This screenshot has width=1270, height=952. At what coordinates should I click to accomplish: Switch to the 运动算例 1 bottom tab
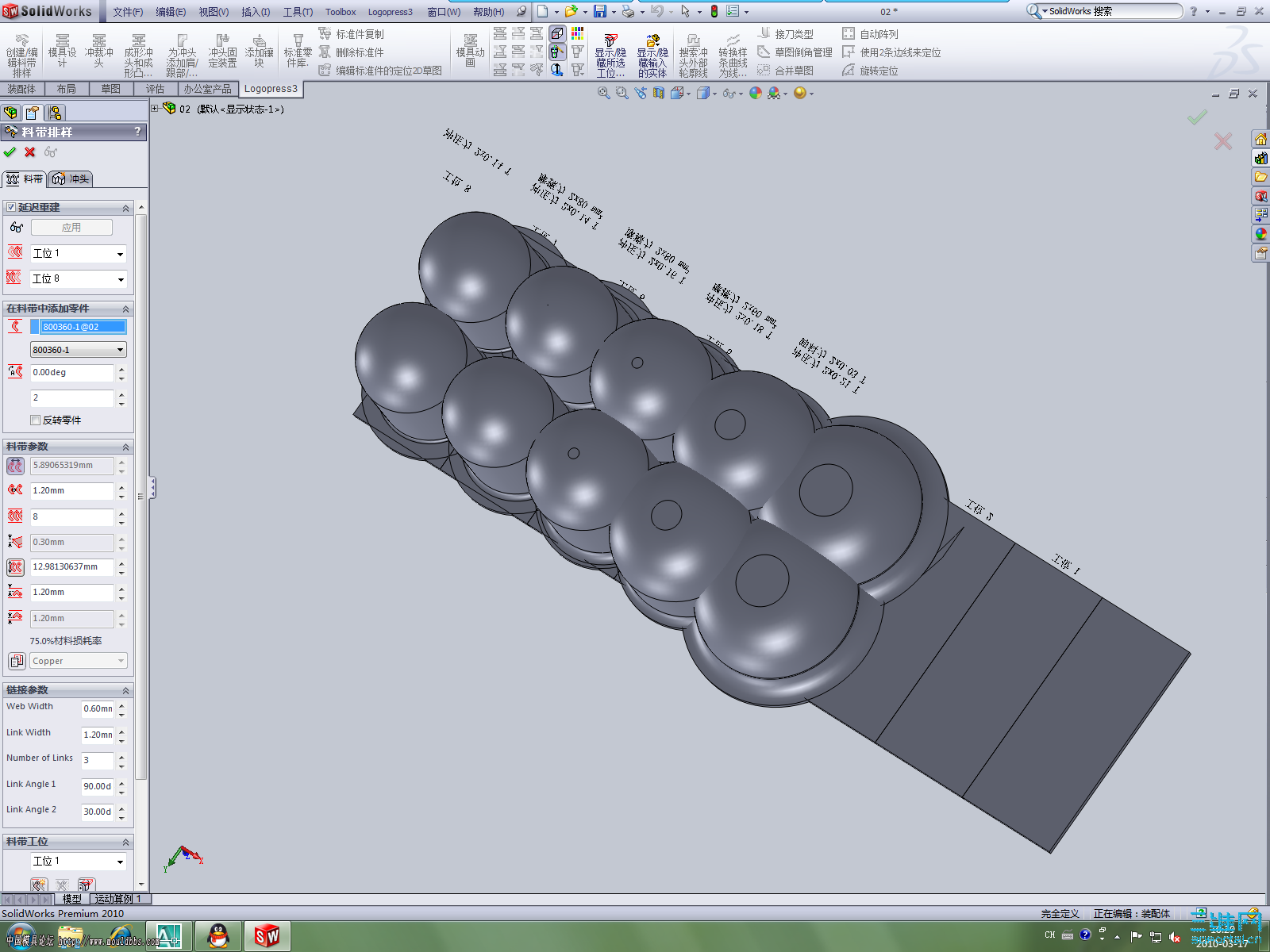(x=119, y=899)
